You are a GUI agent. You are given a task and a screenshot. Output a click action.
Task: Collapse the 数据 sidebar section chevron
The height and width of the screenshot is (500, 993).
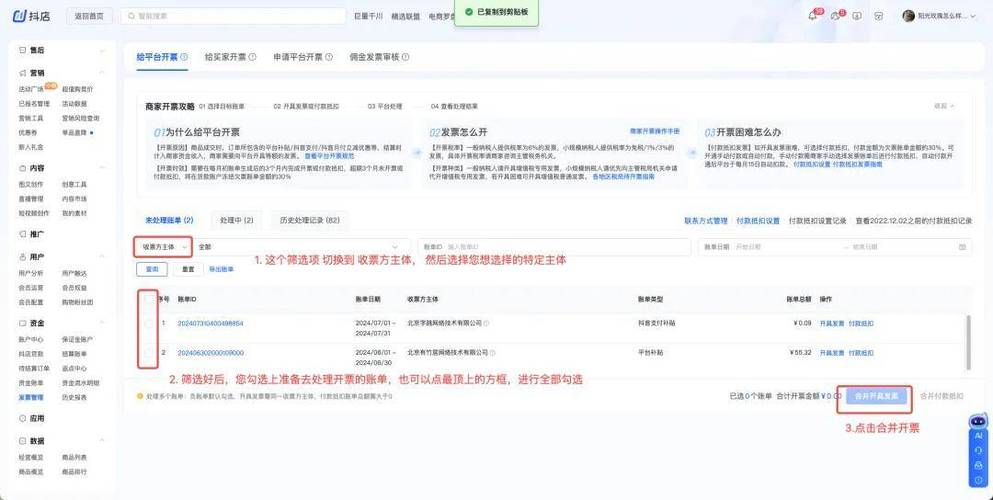pos(102,441)
